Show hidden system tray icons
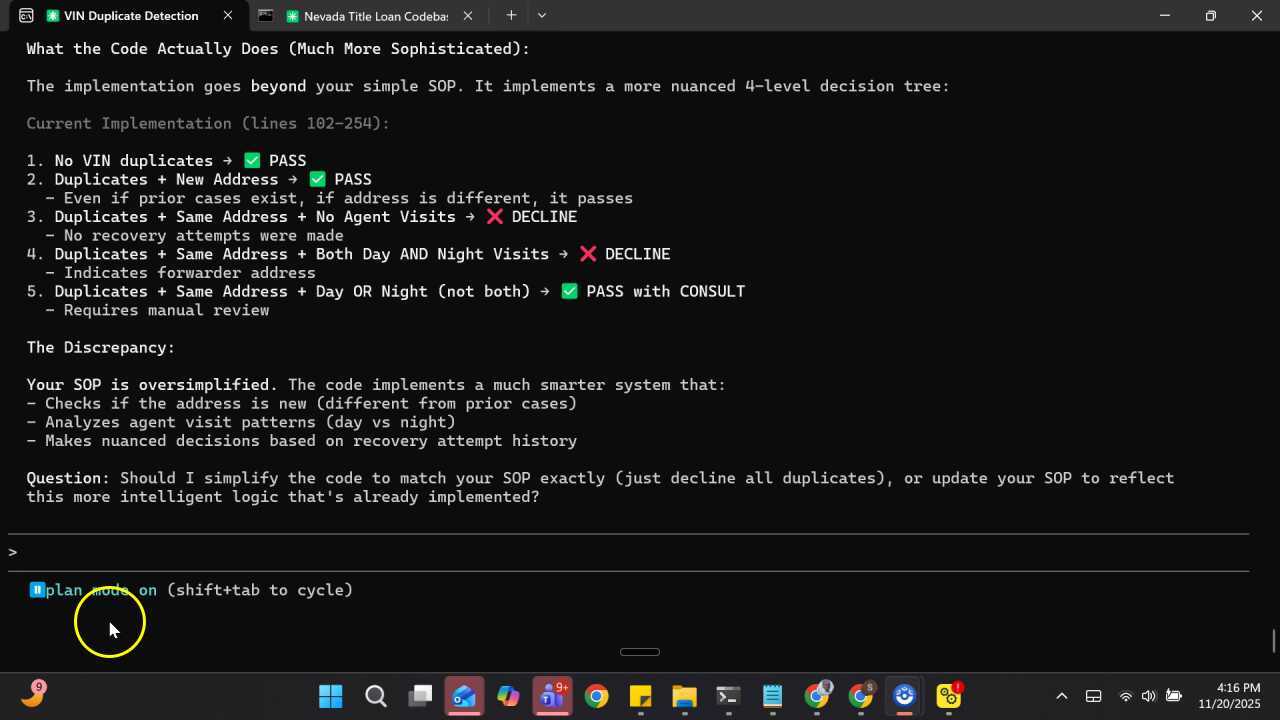Image resolution: width=1280 pixels, height=720 pixels. tap(1062, 696)
